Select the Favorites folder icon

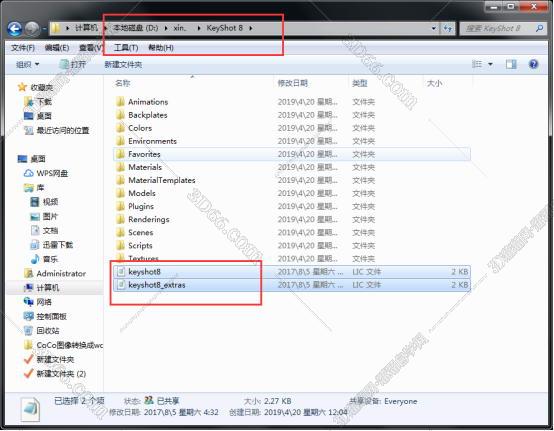(x=120, y=154)
